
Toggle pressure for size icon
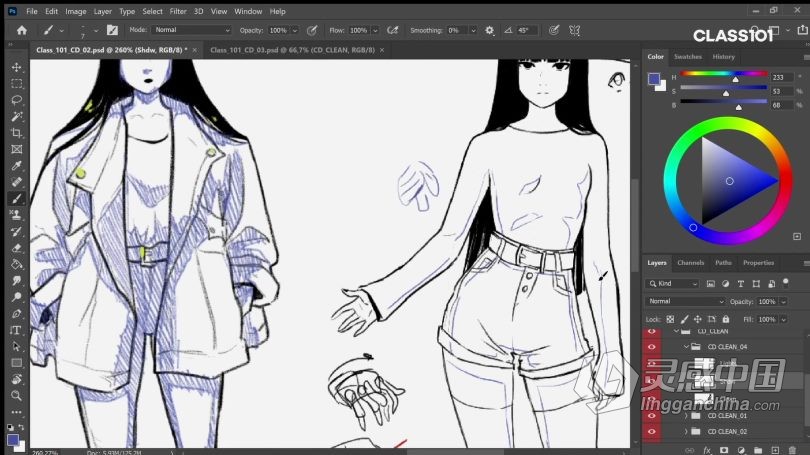tap(554, 30)
